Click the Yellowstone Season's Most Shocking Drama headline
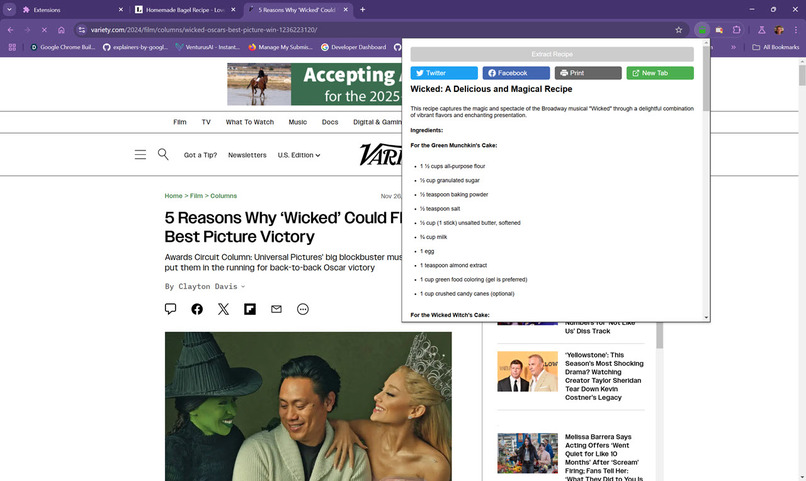 point(604,376)
